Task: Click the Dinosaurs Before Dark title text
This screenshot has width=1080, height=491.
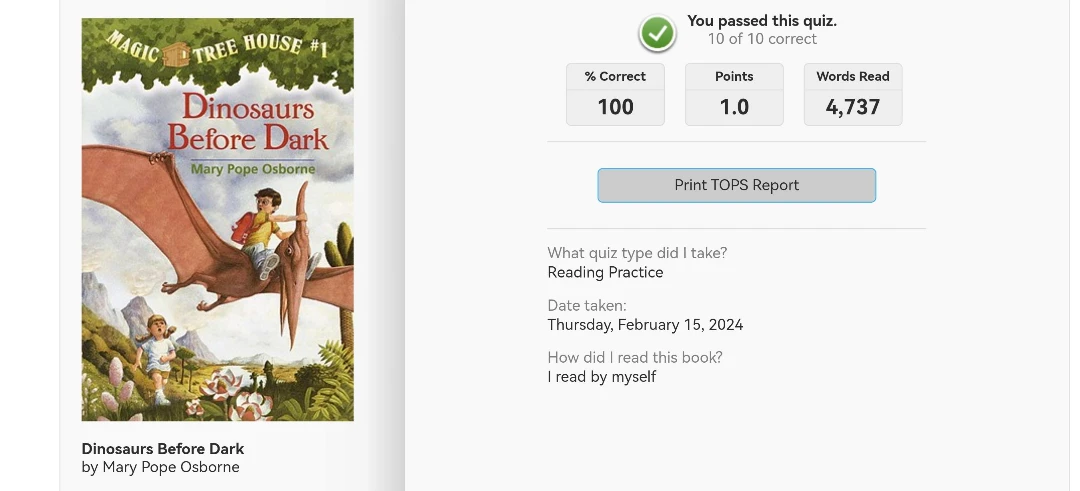Action: [x=163, y=448]
